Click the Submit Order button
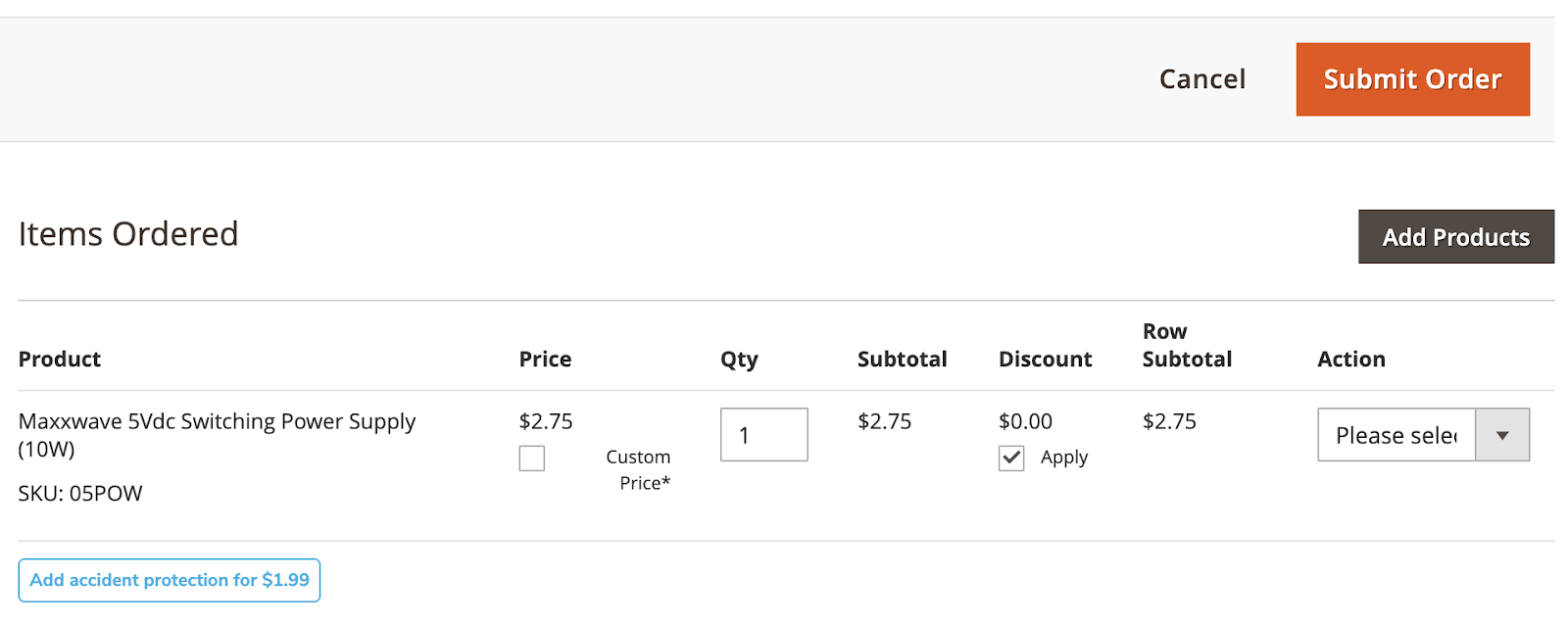 point(1411,79)
